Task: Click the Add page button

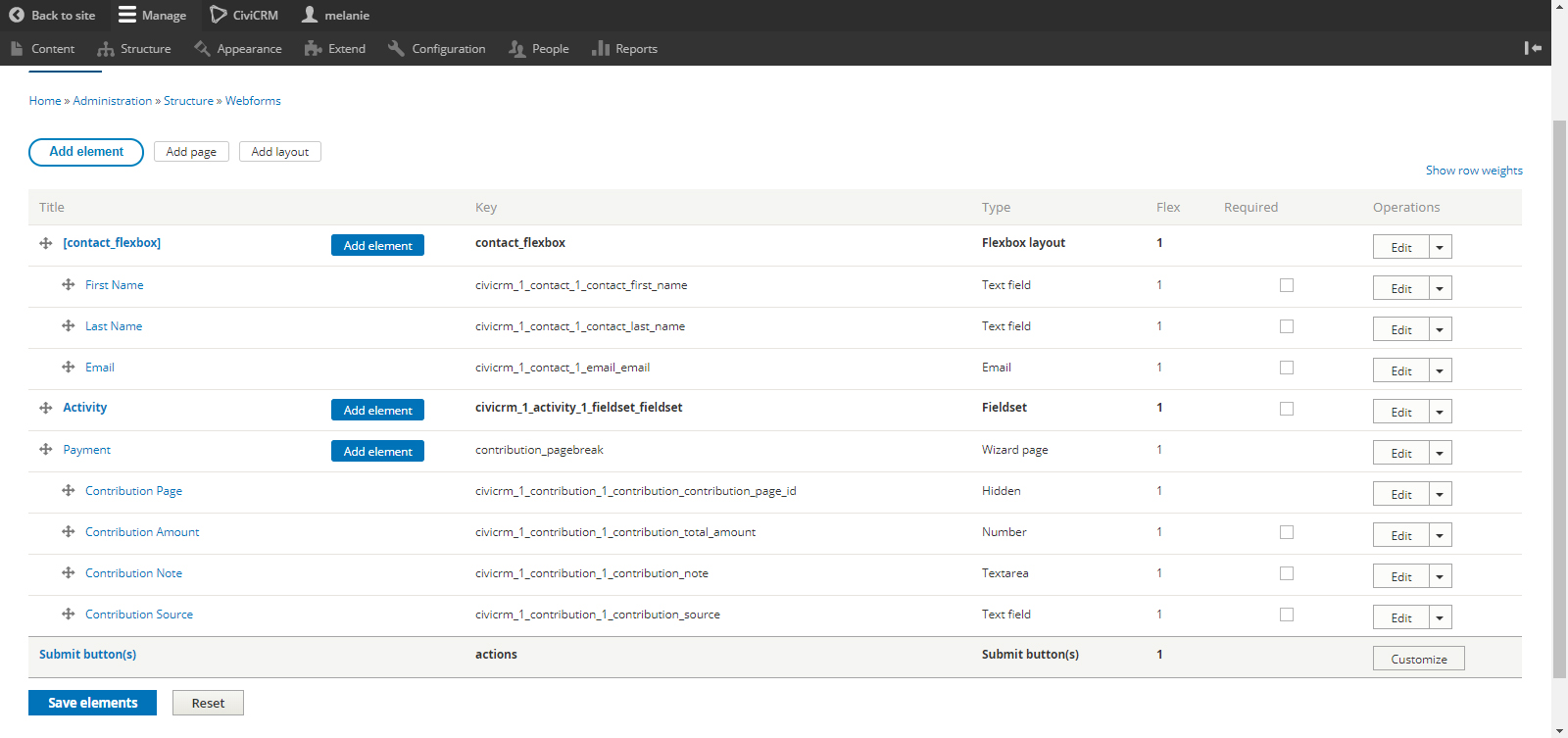Action: coord(191,152)
